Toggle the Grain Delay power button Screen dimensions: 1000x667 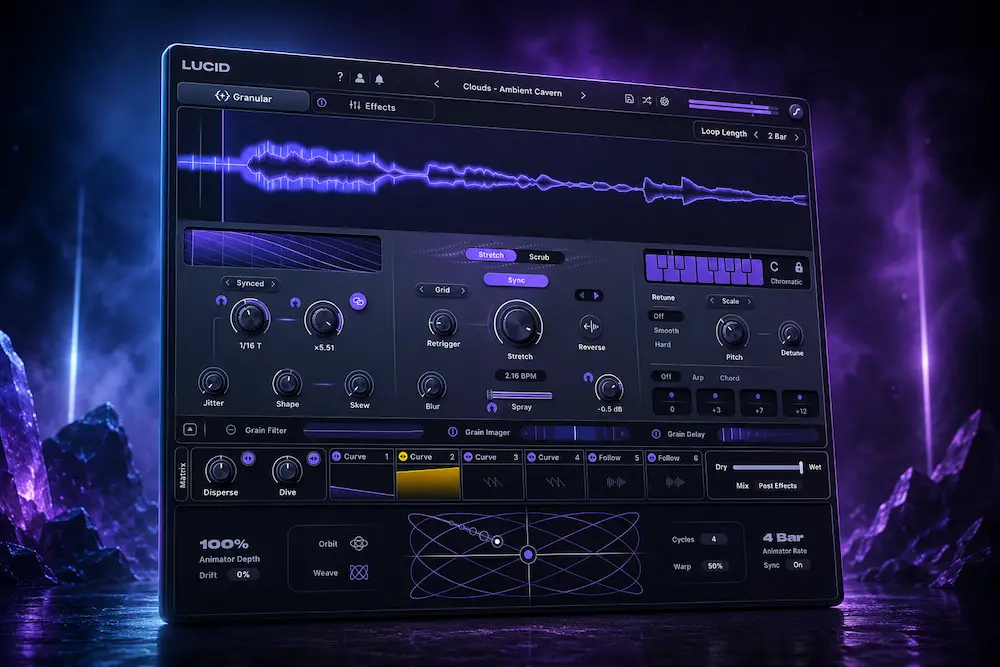tap(656, 434)
